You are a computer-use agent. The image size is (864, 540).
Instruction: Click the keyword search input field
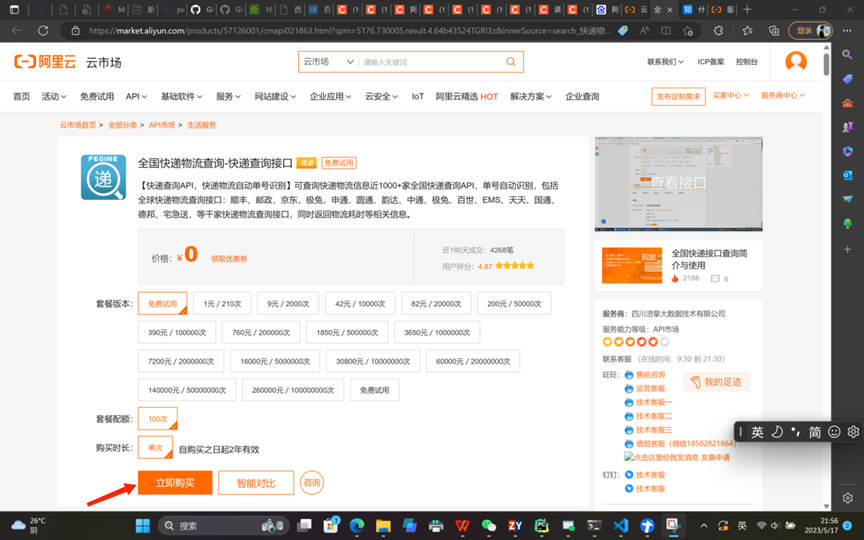pos(432,62)
